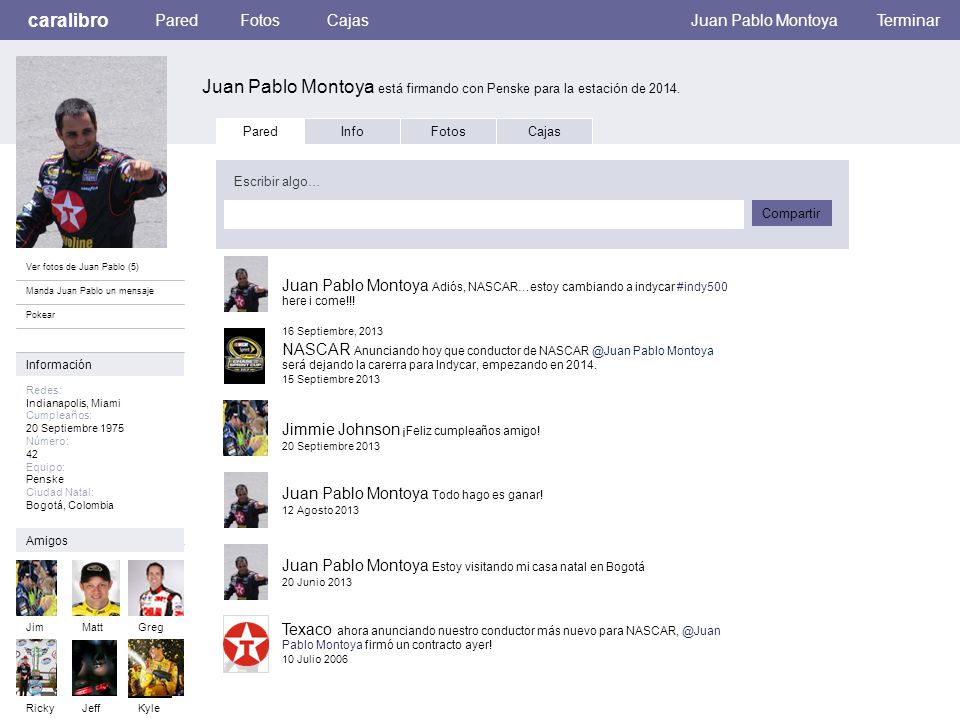The width and height of the screenshot is (960, 720).
Task: Switch to the Fotos profile tab
Action: click(448, 131)
